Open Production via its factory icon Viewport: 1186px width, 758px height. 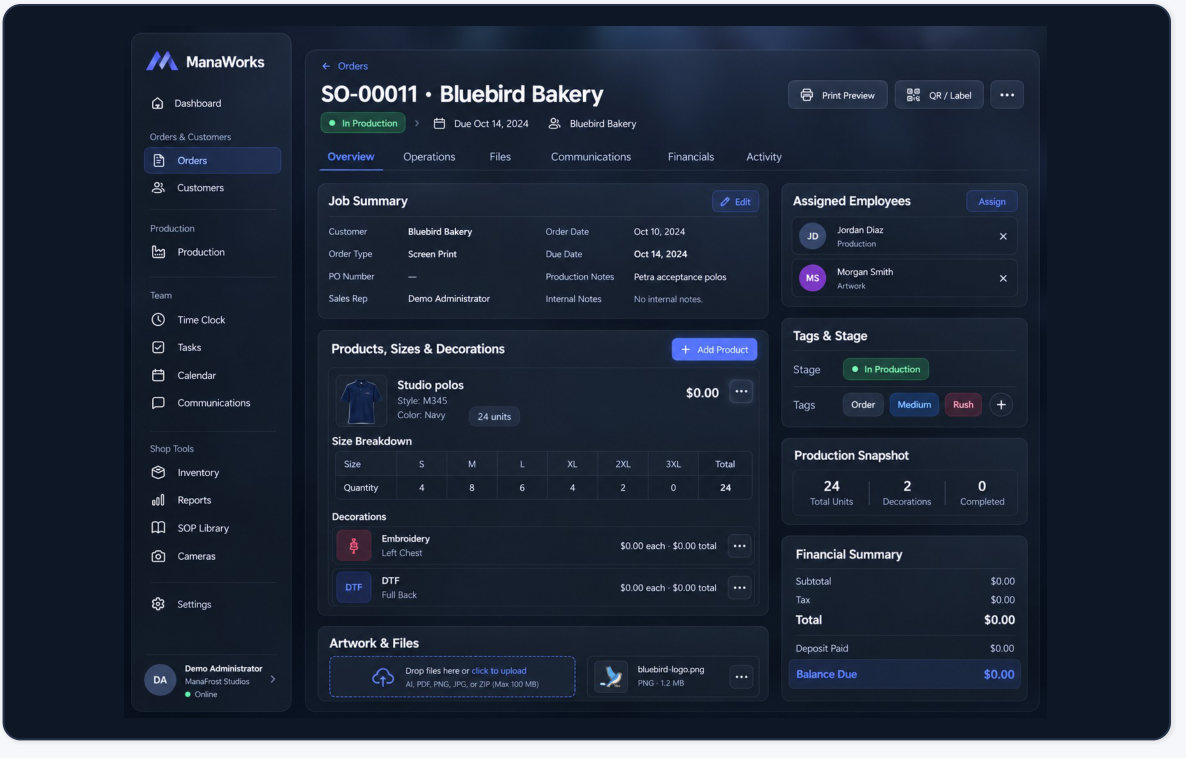point(158,252)
